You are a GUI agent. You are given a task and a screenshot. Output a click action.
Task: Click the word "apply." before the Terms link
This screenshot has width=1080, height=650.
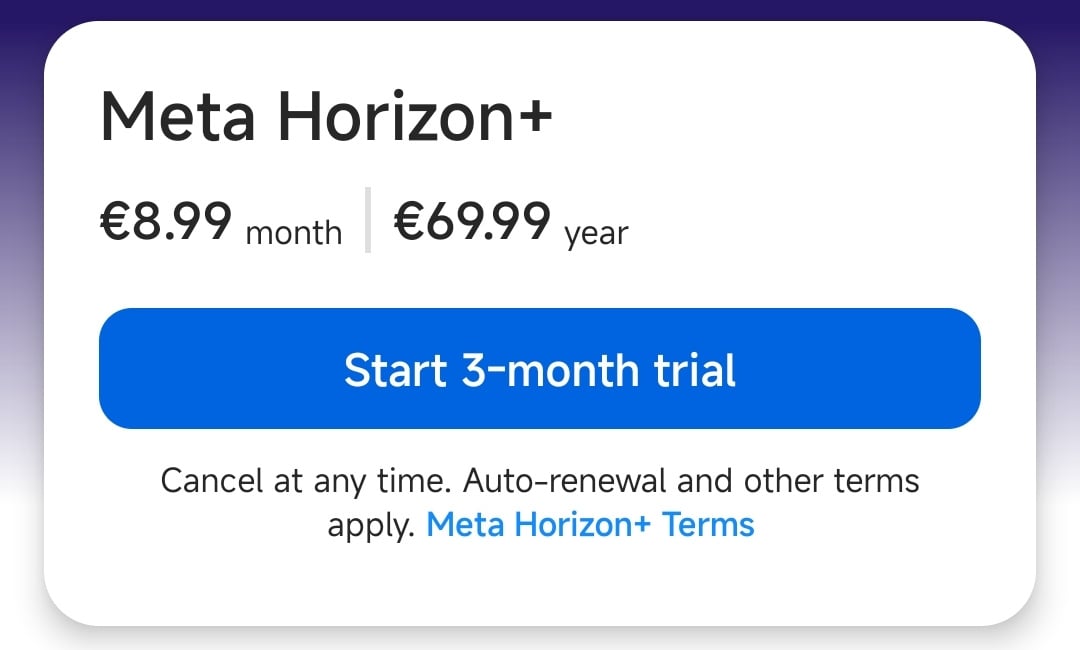(x=371, y=525)
